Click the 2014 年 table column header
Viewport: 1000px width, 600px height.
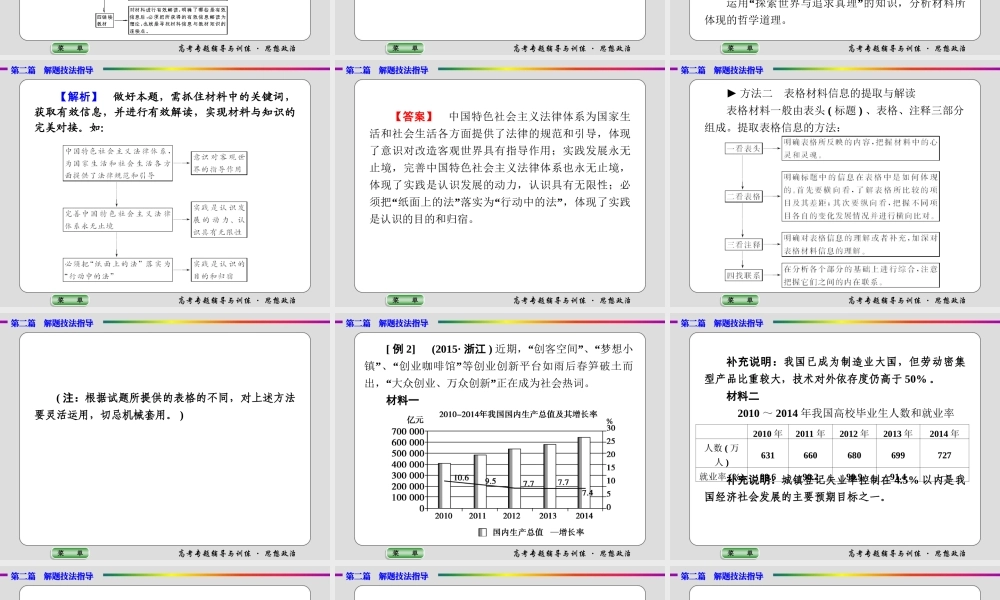click(x=945, y=432)
